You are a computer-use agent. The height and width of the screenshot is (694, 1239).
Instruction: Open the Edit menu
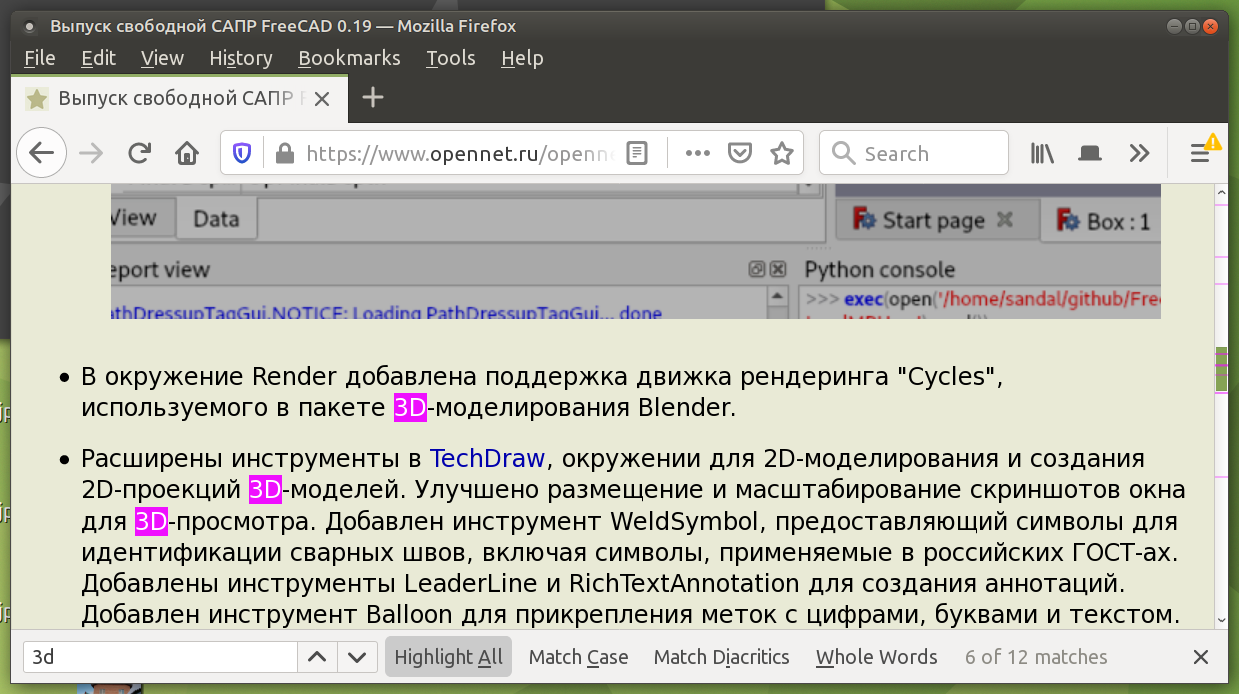[99, 58]
